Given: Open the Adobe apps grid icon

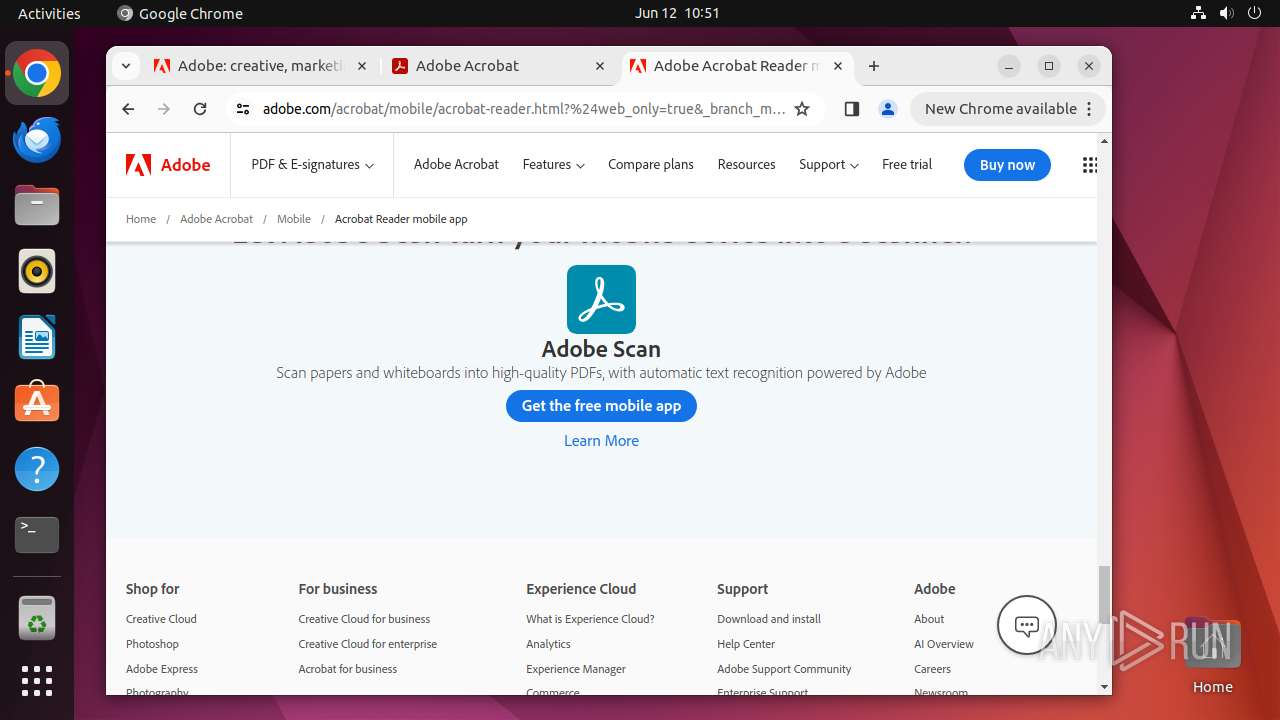Looking at the screenshot, I should click(1090, 165).
